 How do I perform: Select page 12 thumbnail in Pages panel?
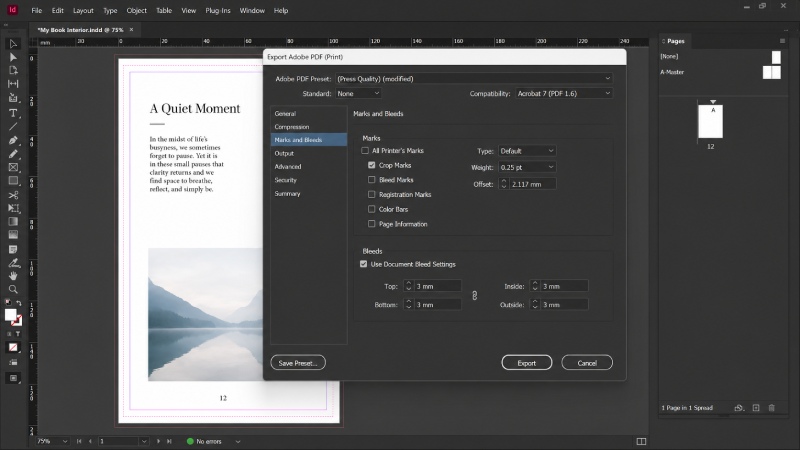710,121
